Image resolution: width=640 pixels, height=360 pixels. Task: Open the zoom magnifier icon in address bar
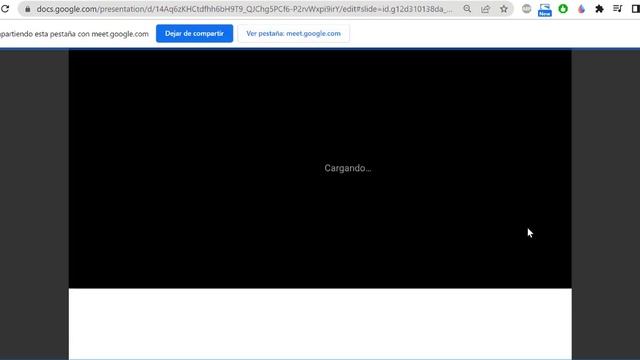(467, 9)
